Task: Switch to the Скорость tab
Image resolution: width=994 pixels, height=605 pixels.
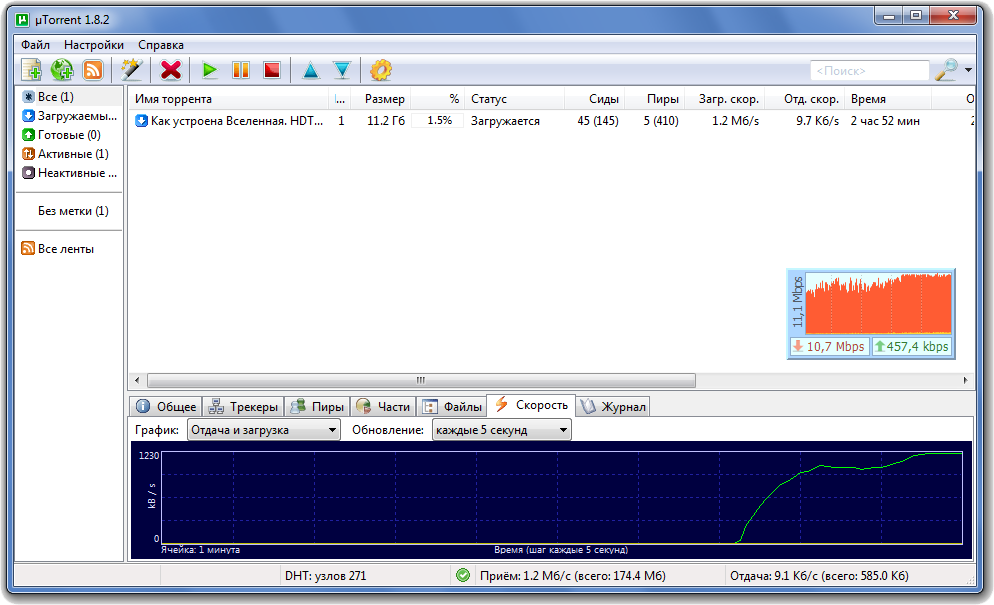Action: [x=531, y=405]
